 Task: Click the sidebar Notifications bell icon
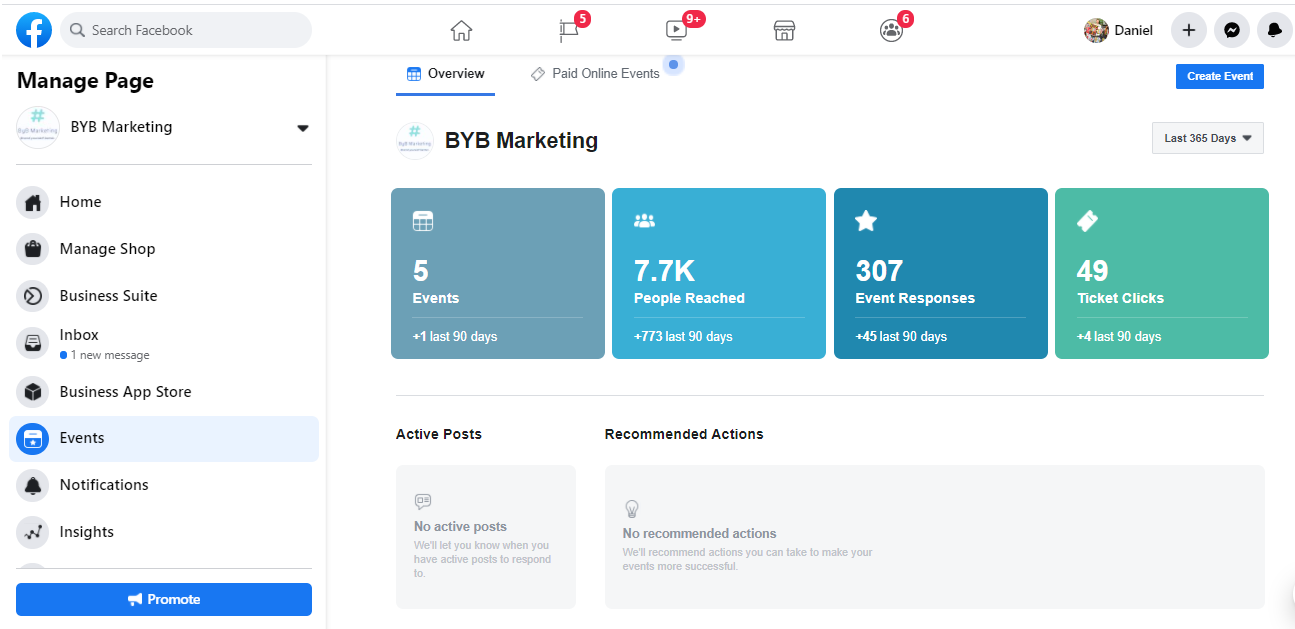(x=33, y=485)
